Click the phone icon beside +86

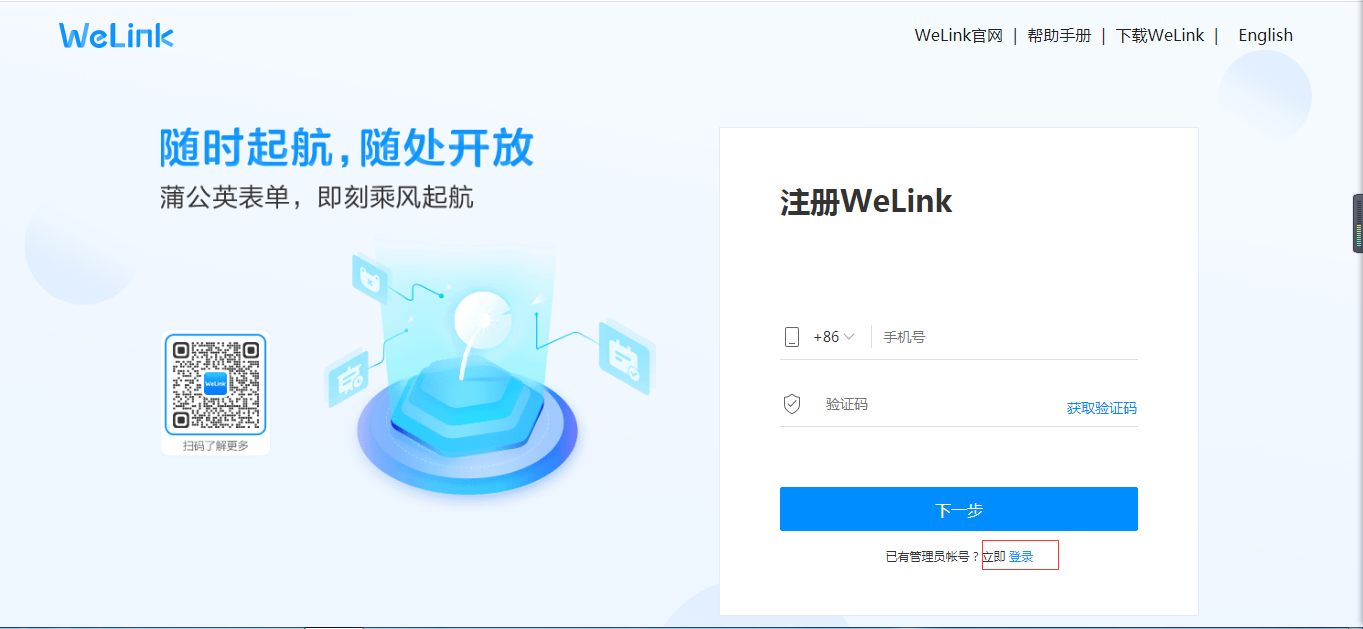(792, 337)
